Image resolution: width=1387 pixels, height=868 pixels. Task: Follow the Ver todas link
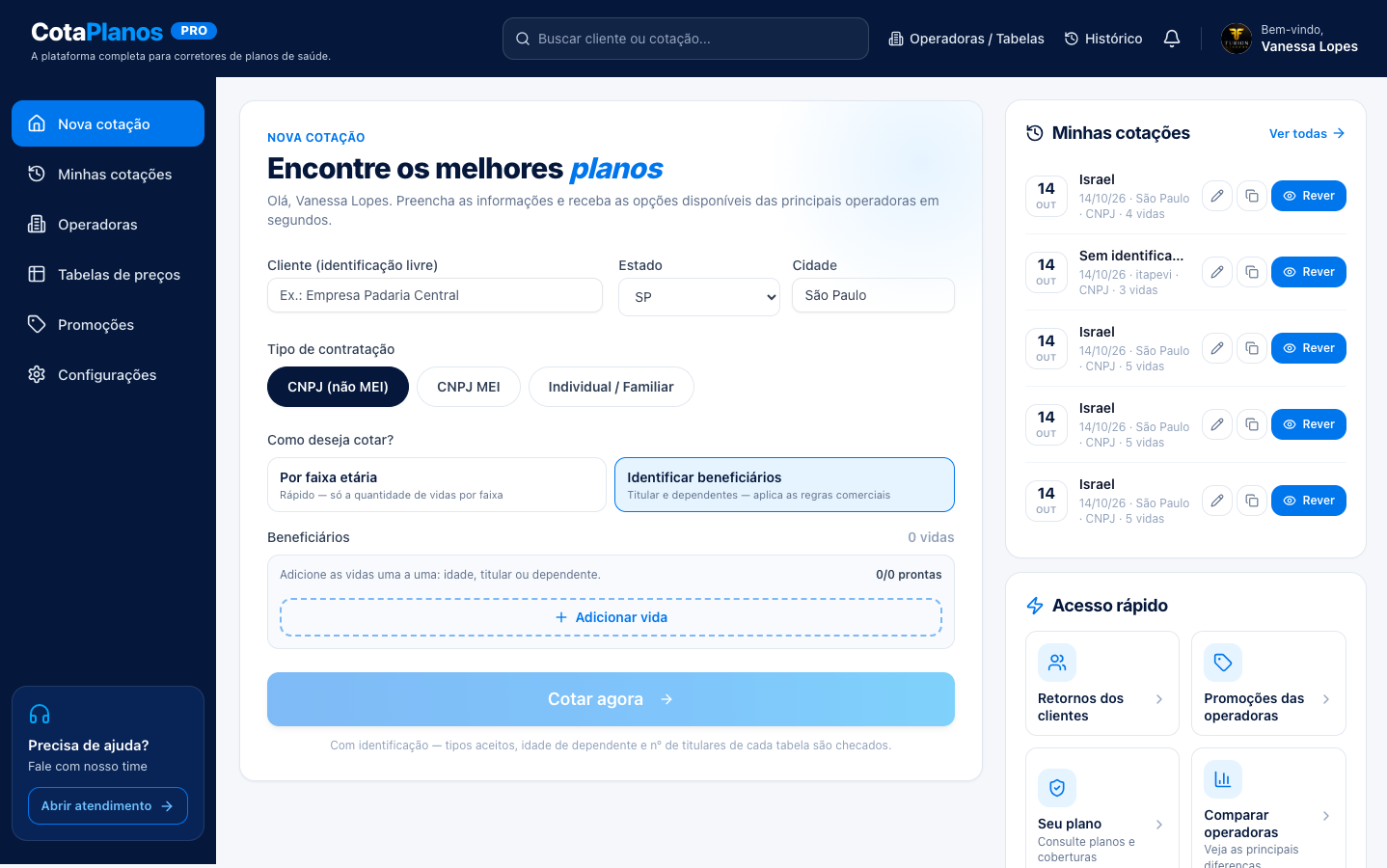click(x=1307, y=133)
